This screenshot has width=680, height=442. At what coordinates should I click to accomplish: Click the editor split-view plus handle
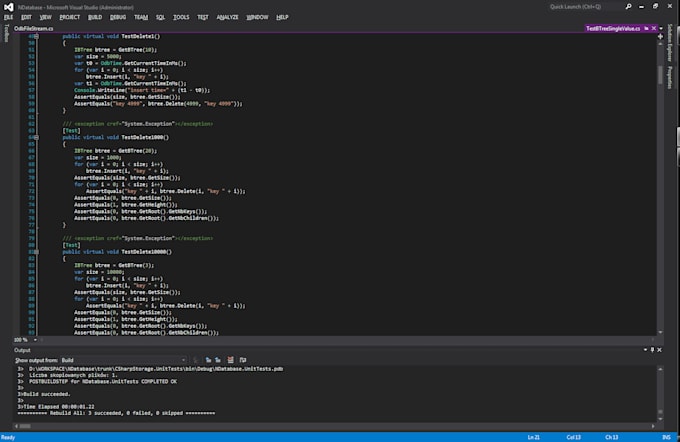[660, 36]
